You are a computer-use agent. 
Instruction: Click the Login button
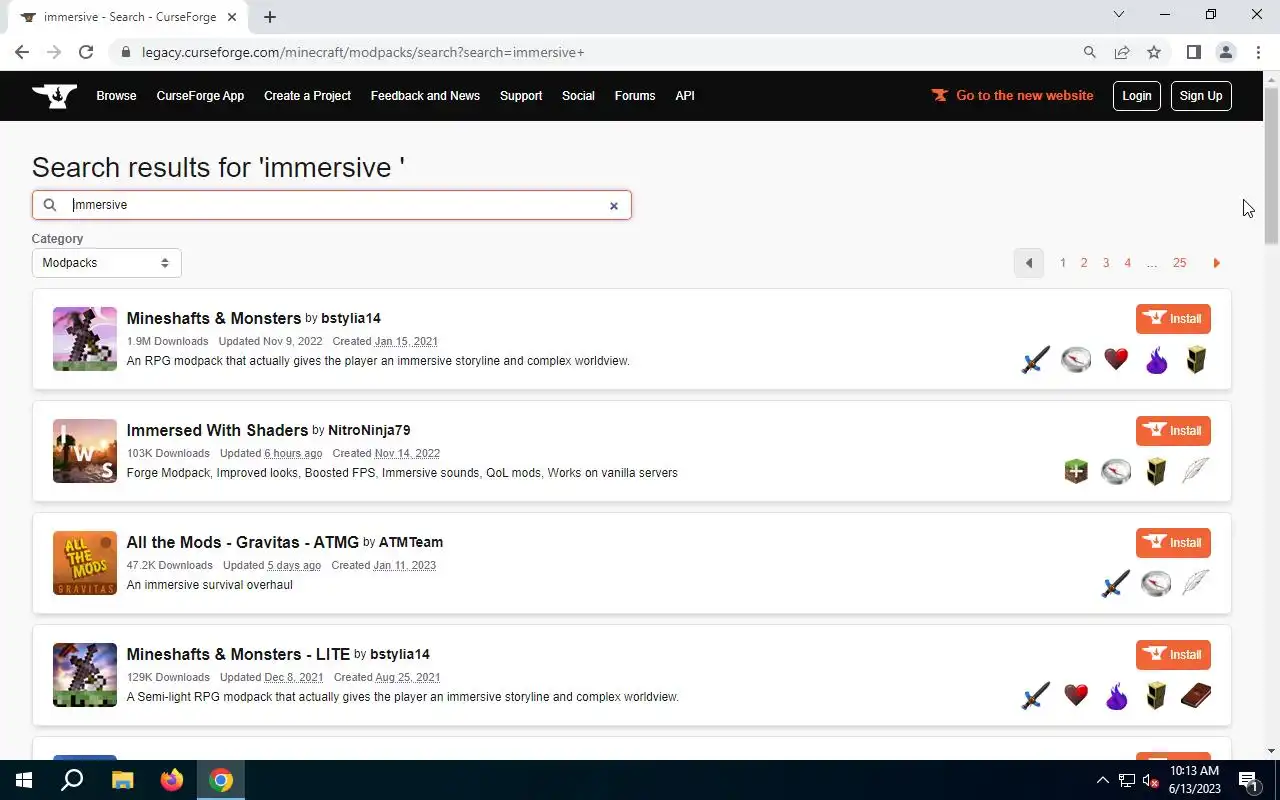pos(1137,96)
